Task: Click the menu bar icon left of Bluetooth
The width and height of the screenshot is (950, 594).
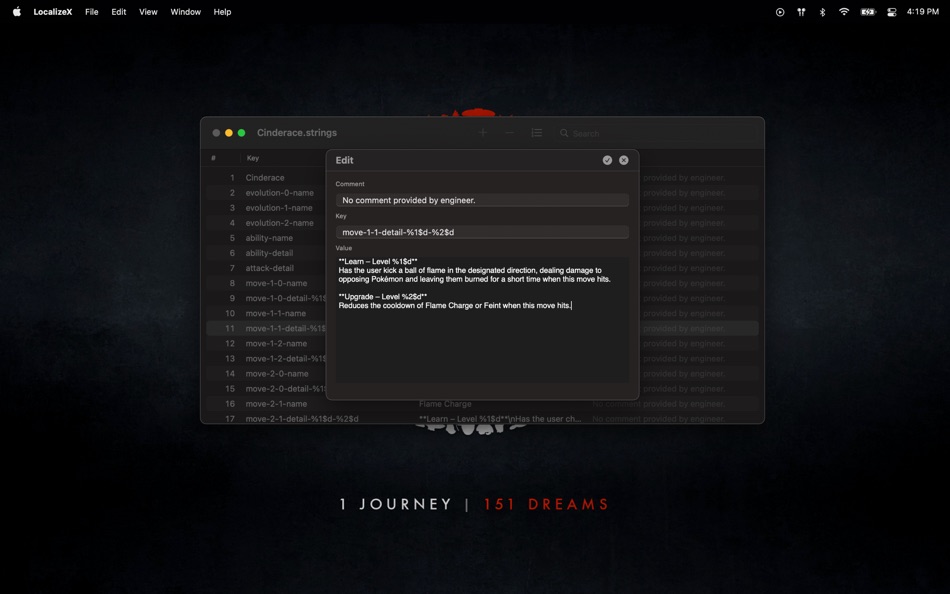Action: (x=801, y=12)
